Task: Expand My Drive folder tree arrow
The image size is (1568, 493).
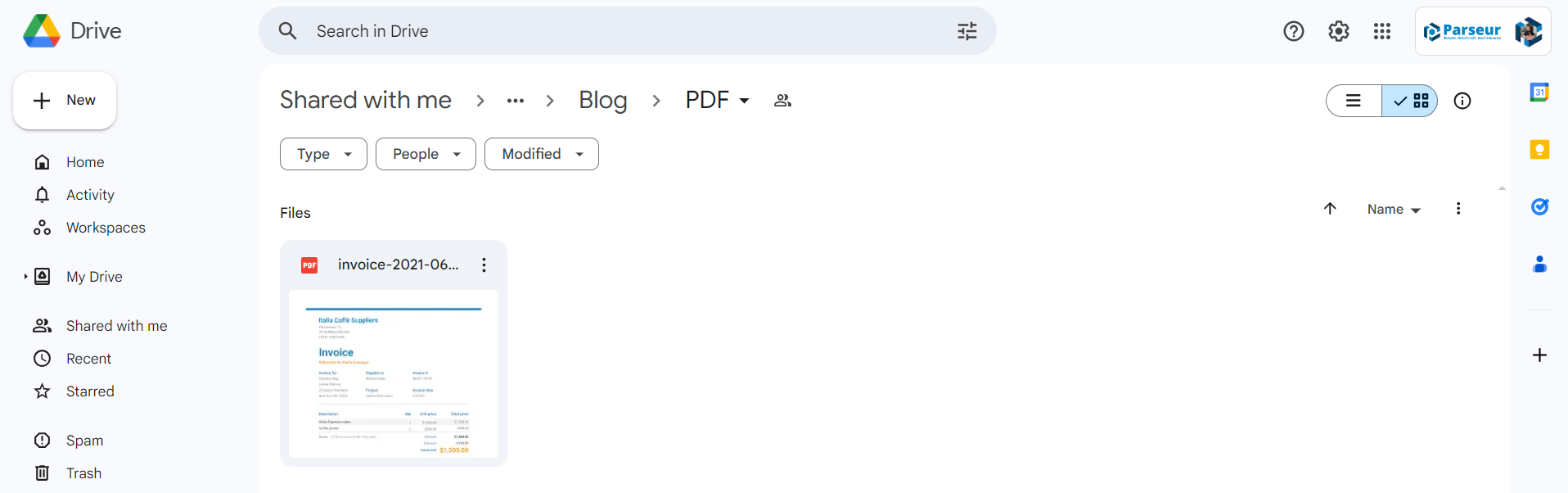Action: [25, 277]
